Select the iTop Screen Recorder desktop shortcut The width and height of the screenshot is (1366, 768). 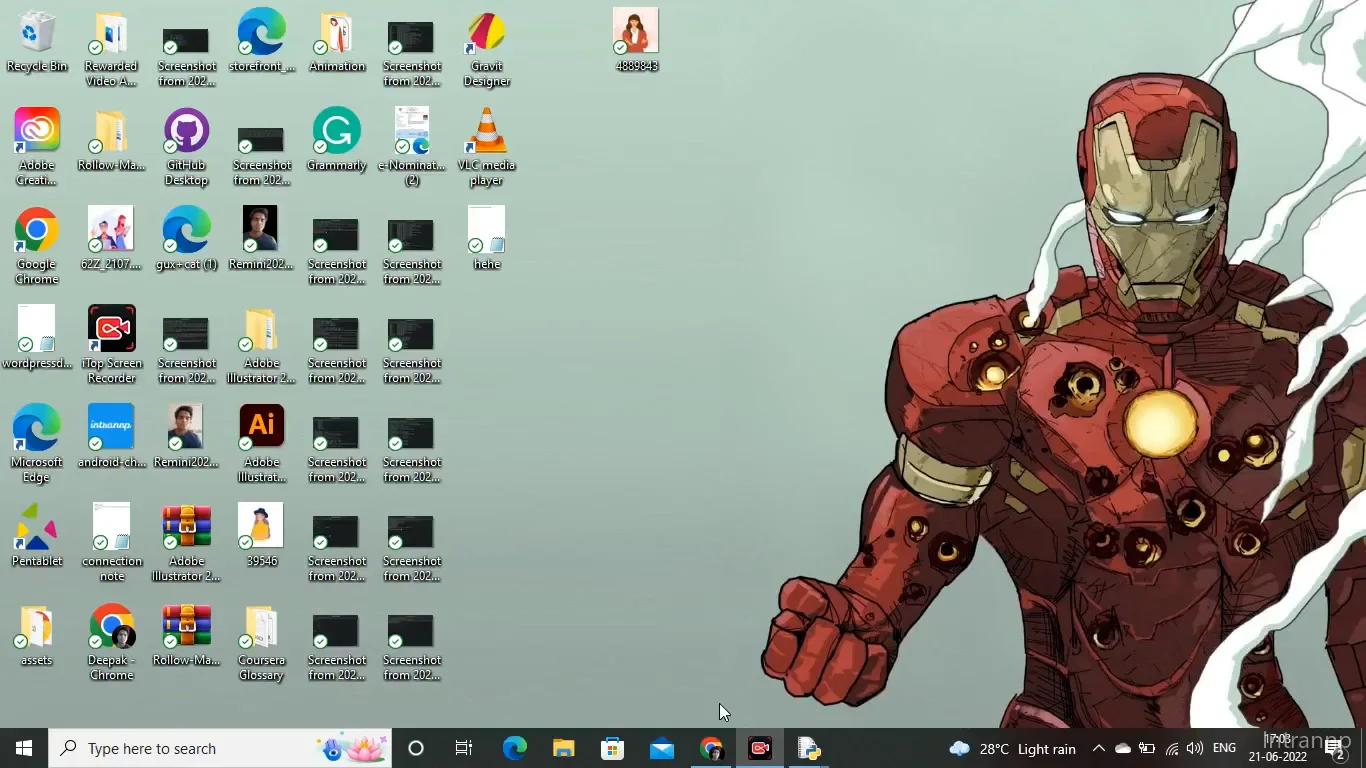coord(111,330)
